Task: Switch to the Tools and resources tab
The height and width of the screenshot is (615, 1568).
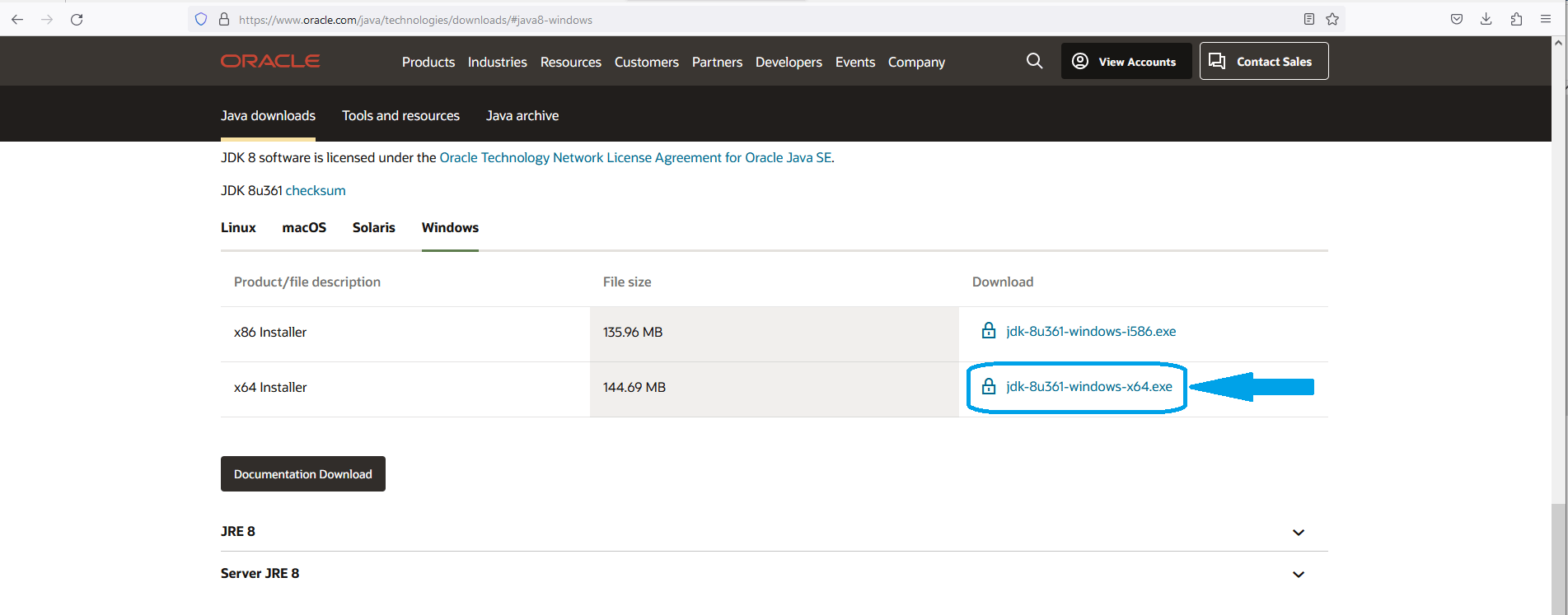Action: coord(400,115)
